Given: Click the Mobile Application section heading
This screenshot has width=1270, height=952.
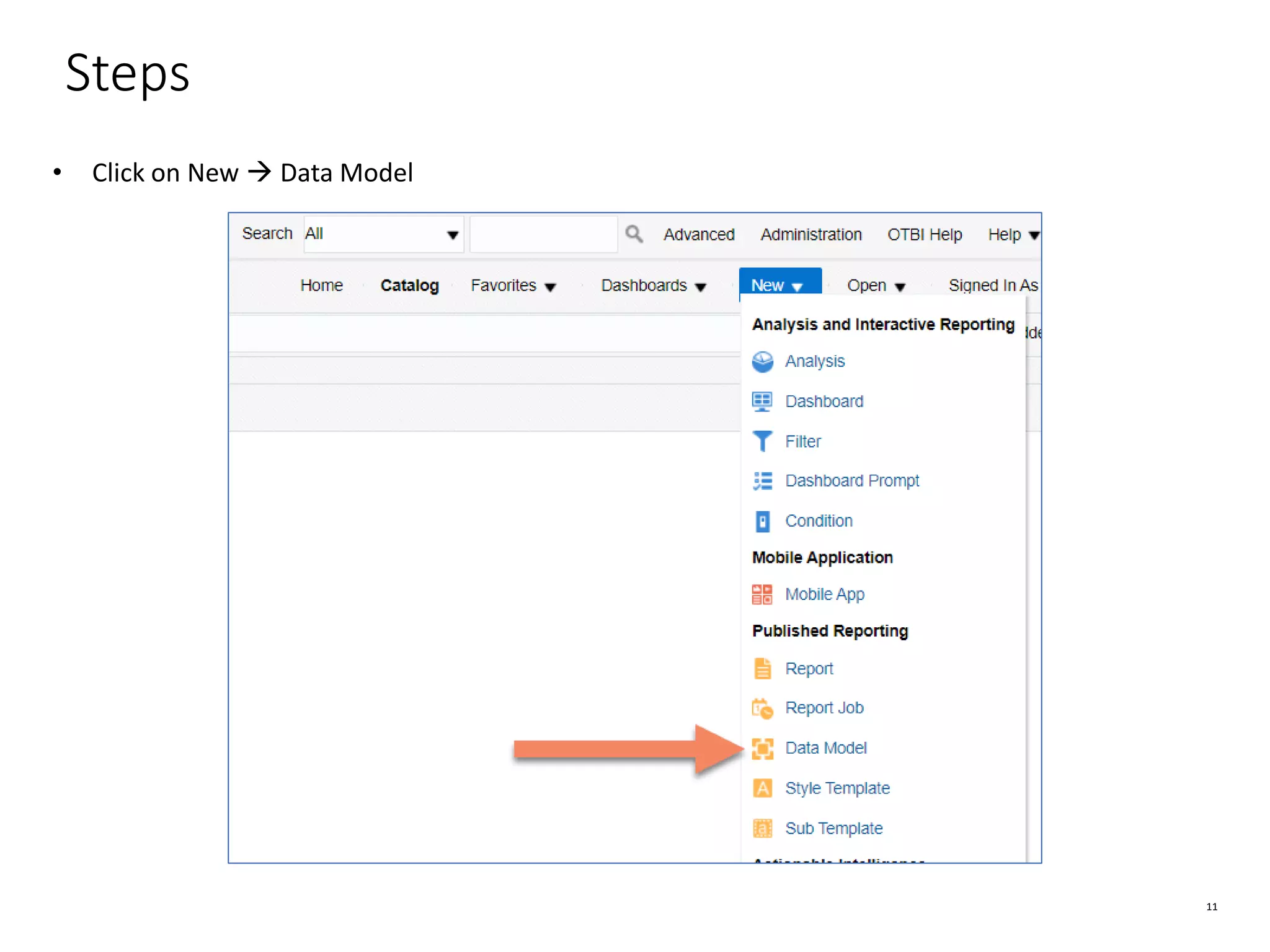Looking at the screenshot, I should (822, 558).
